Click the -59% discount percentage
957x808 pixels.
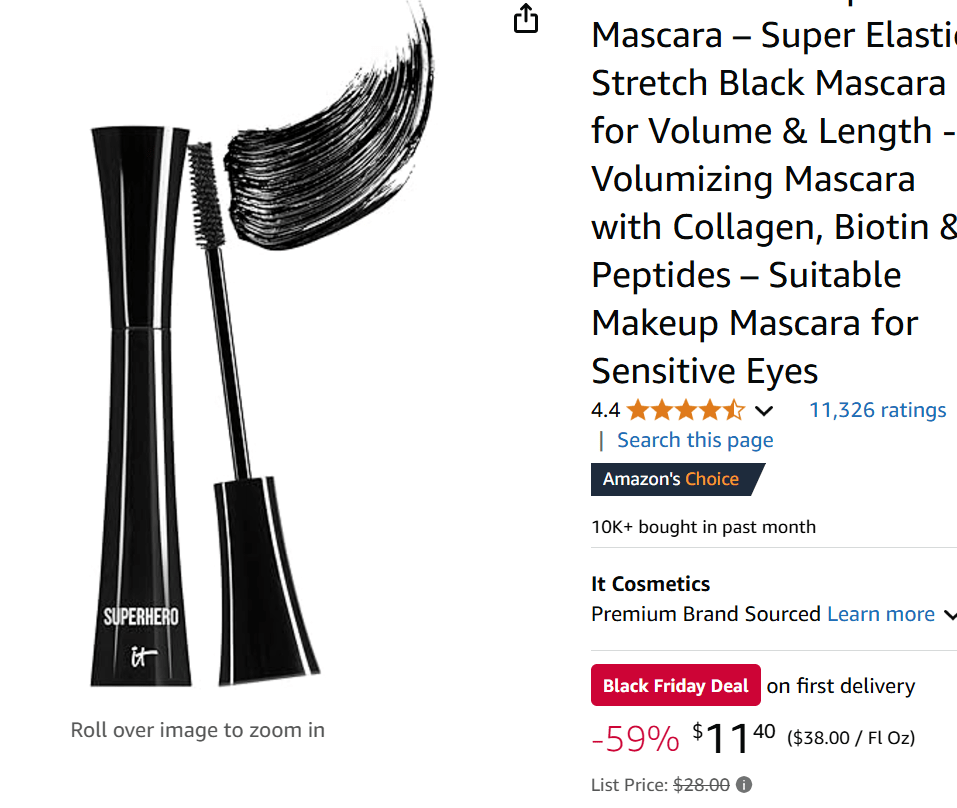(635, 740)
